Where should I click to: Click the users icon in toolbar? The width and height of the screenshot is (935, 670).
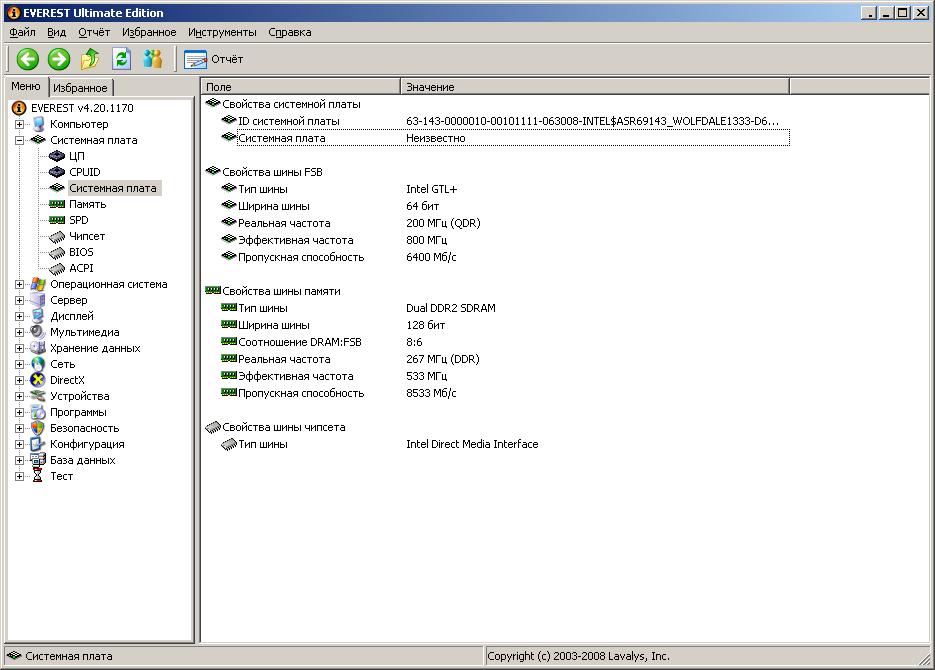point(152,59)
